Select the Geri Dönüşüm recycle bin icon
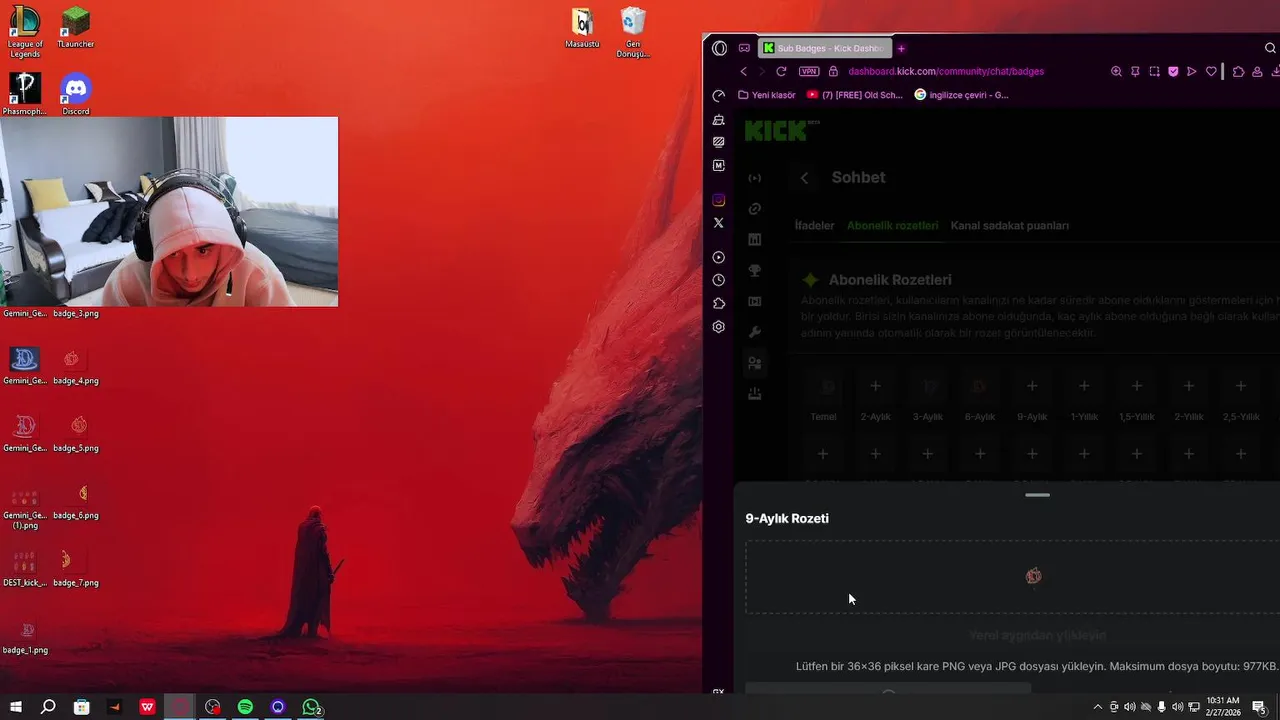Viewport: 1280px width, 720px height. pyautogui.click(x=633, y=32)
